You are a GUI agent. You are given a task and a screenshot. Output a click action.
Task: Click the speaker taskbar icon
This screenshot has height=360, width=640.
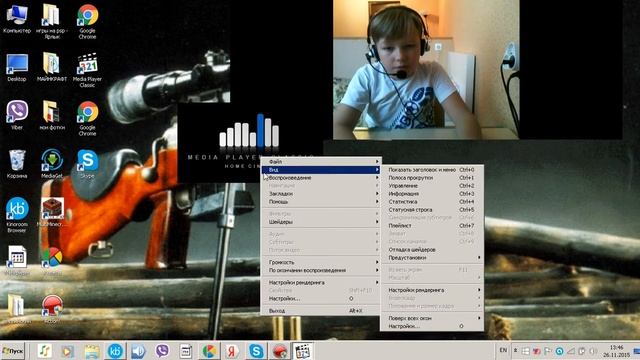coord(138,351)
